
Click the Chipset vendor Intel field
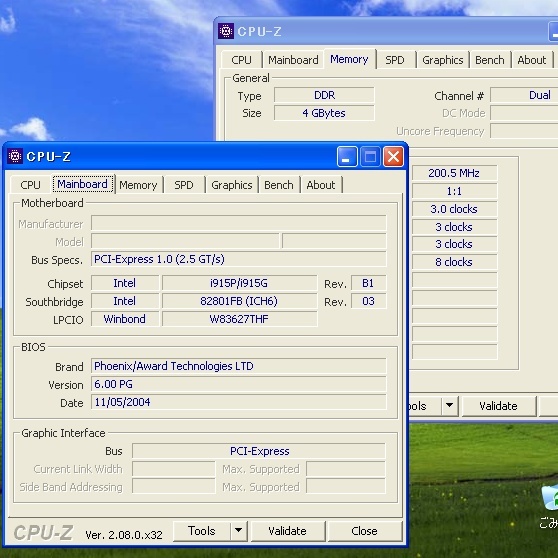pos(125,283)
